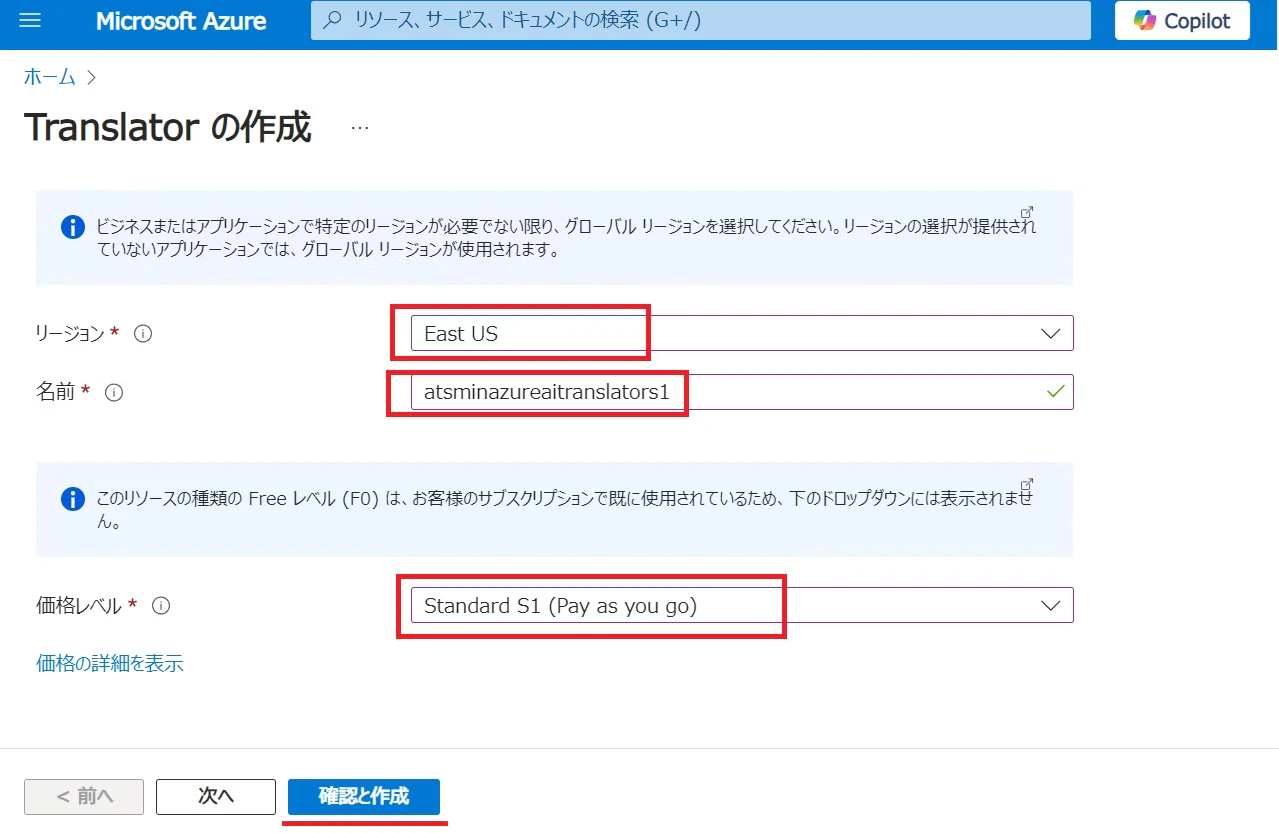
Task: Click the 確認と作成 button
Action: point(363,796)
